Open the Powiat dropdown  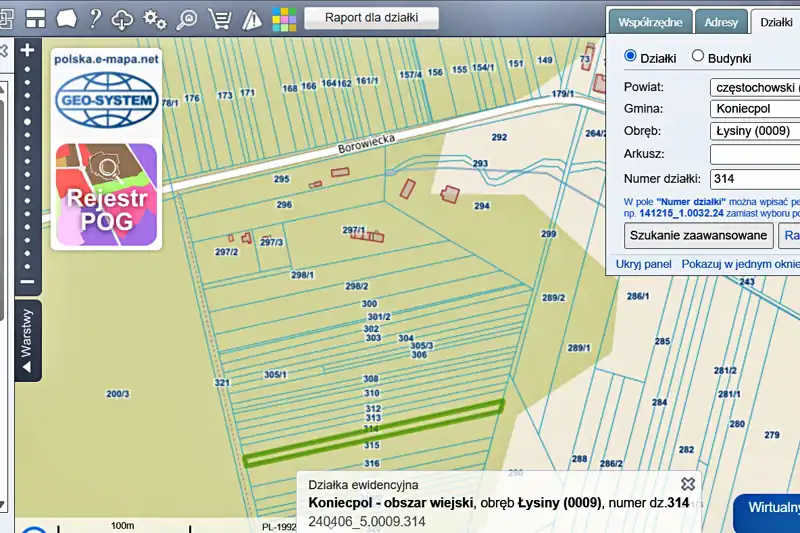(755, 87)
